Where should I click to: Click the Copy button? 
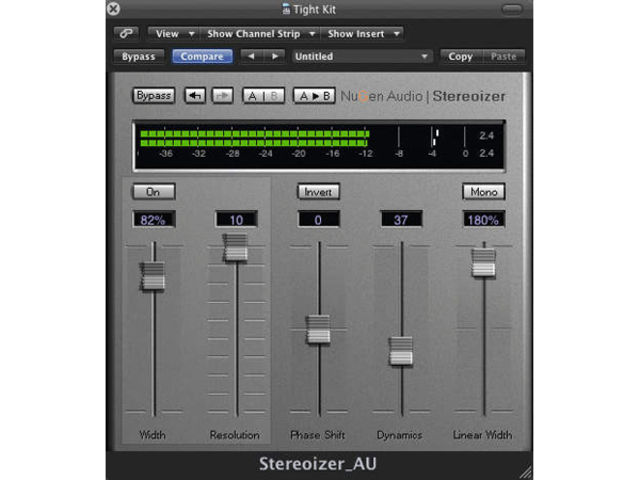click(x=460, y=56)
